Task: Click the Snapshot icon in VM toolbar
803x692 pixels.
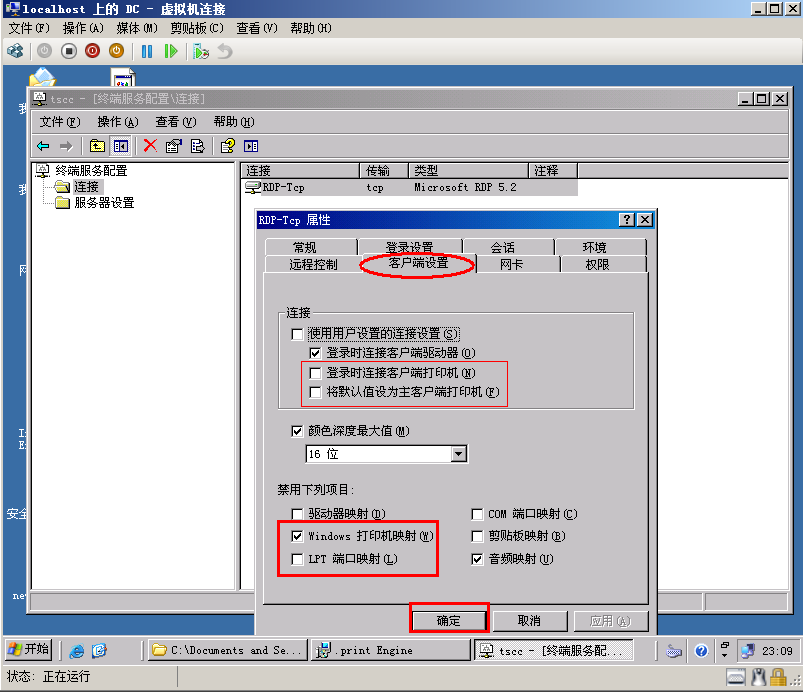Action: (201, 51)
